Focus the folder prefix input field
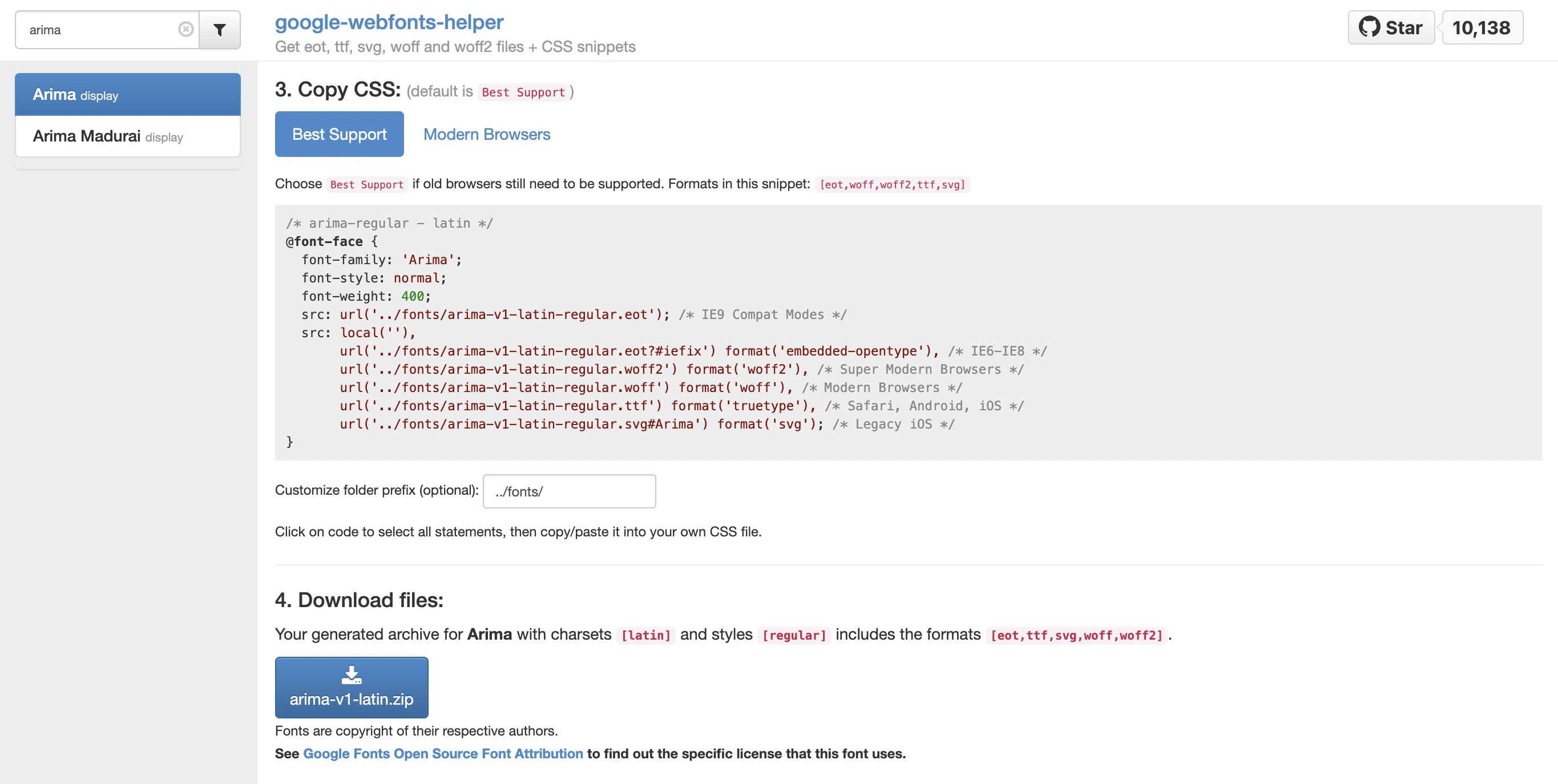The height and width of the screenshot is (784, 1558). 569,491
